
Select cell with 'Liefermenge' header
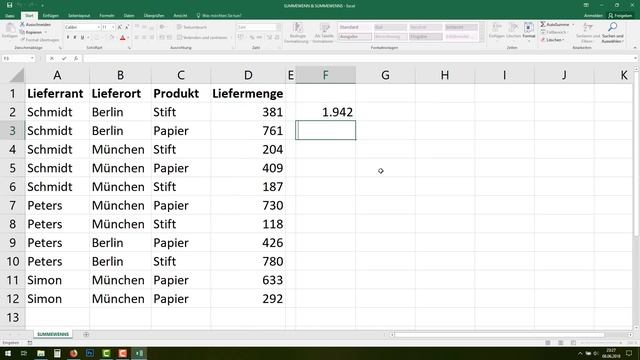[248, 93]
